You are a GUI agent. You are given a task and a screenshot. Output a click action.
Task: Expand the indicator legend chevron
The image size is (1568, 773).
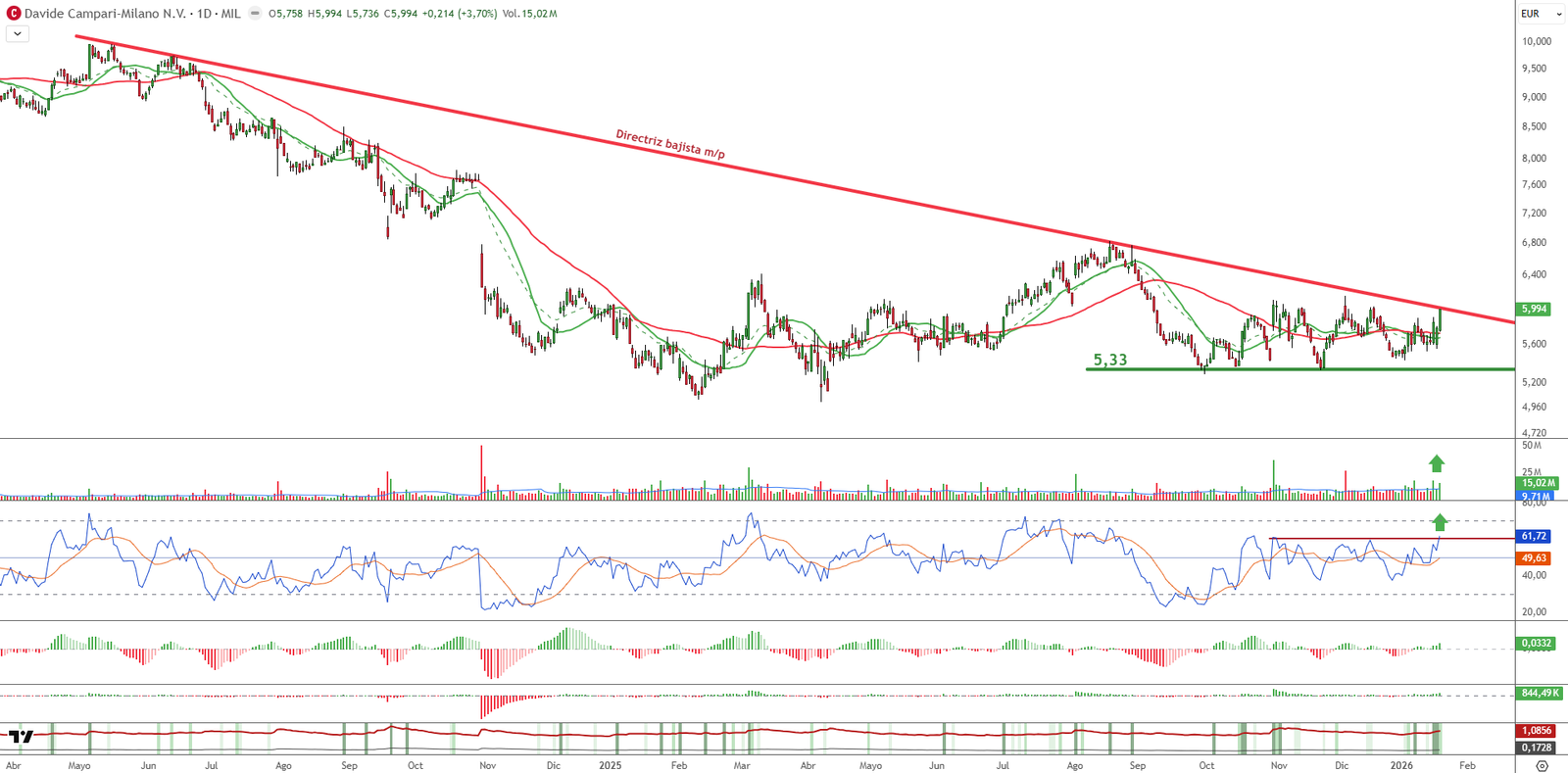point(18,33)
